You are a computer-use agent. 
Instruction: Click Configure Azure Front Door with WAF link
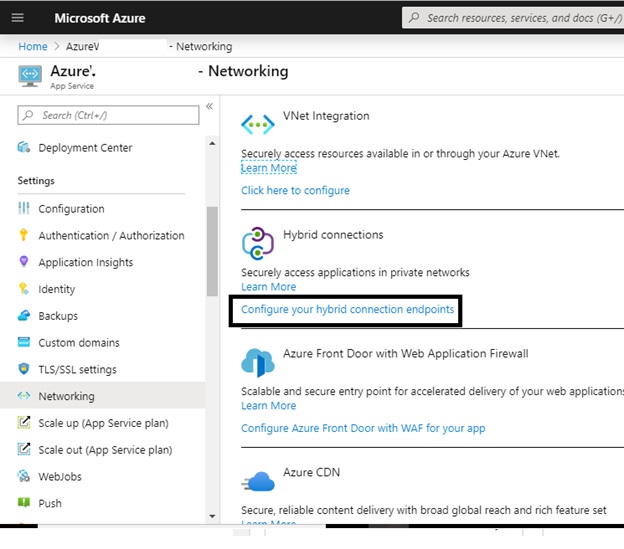click(363, 428)
